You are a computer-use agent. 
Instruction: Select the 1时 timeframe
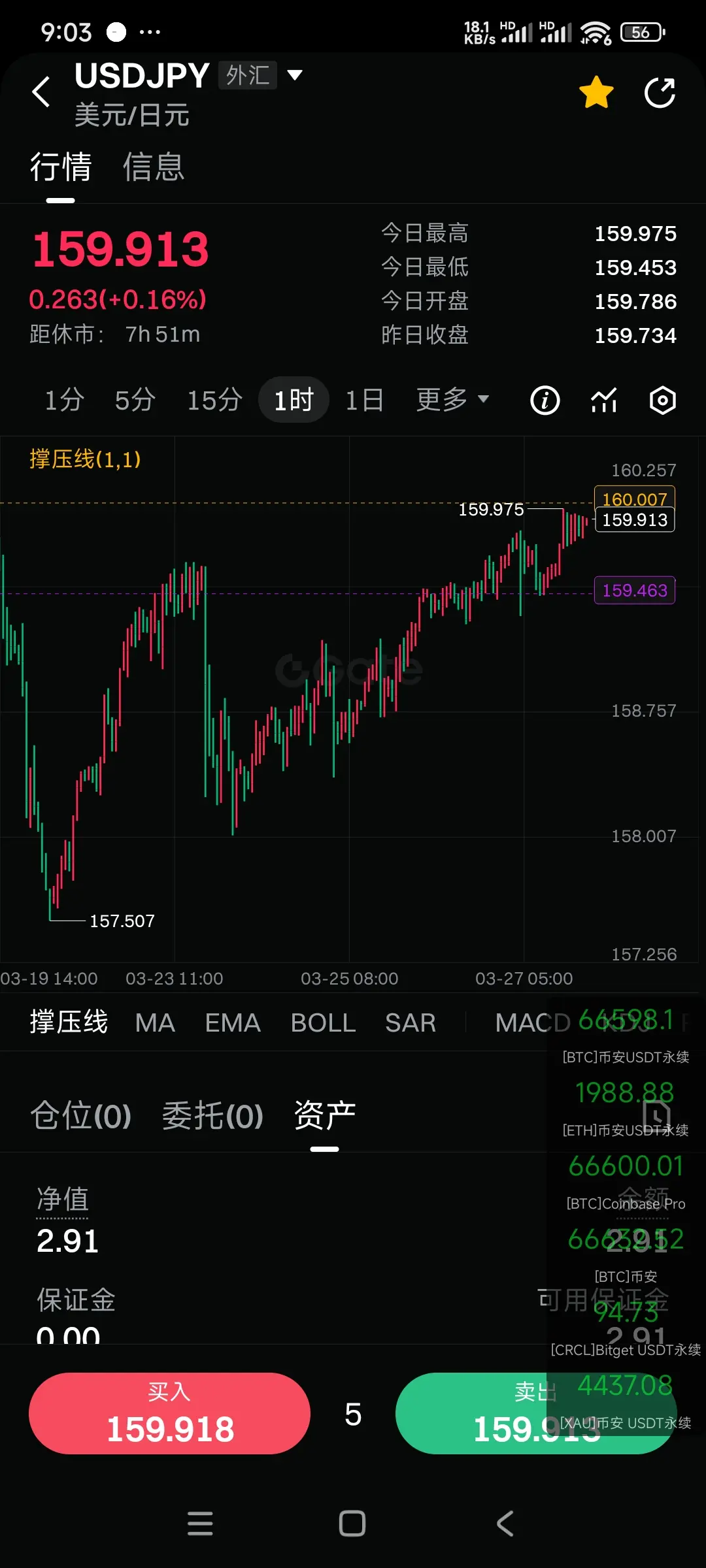pos(294,400)
